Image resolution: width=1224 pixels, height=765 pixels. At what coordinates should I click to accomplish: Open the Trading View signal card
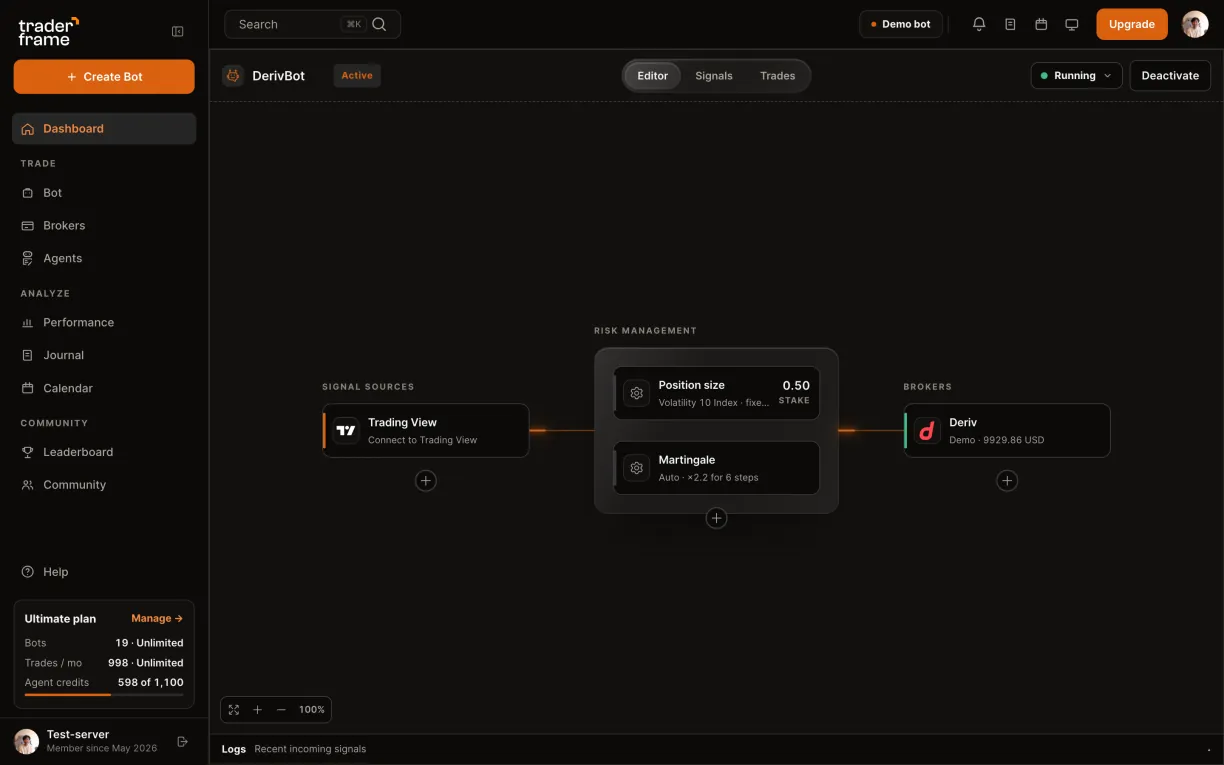426,431
